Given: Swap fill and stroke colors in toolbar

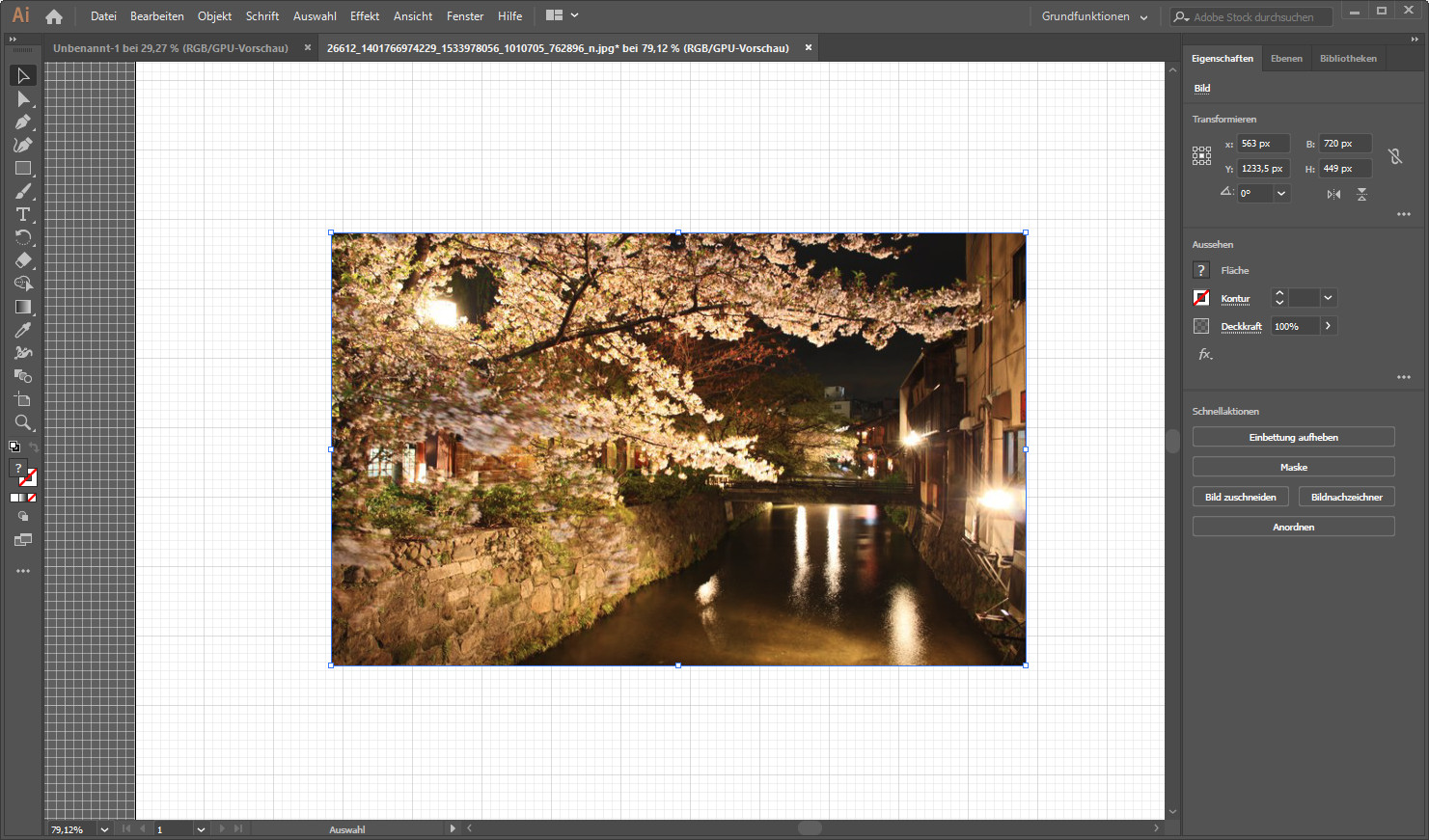Looking at the screenshot, I should (x=34, y=447).
